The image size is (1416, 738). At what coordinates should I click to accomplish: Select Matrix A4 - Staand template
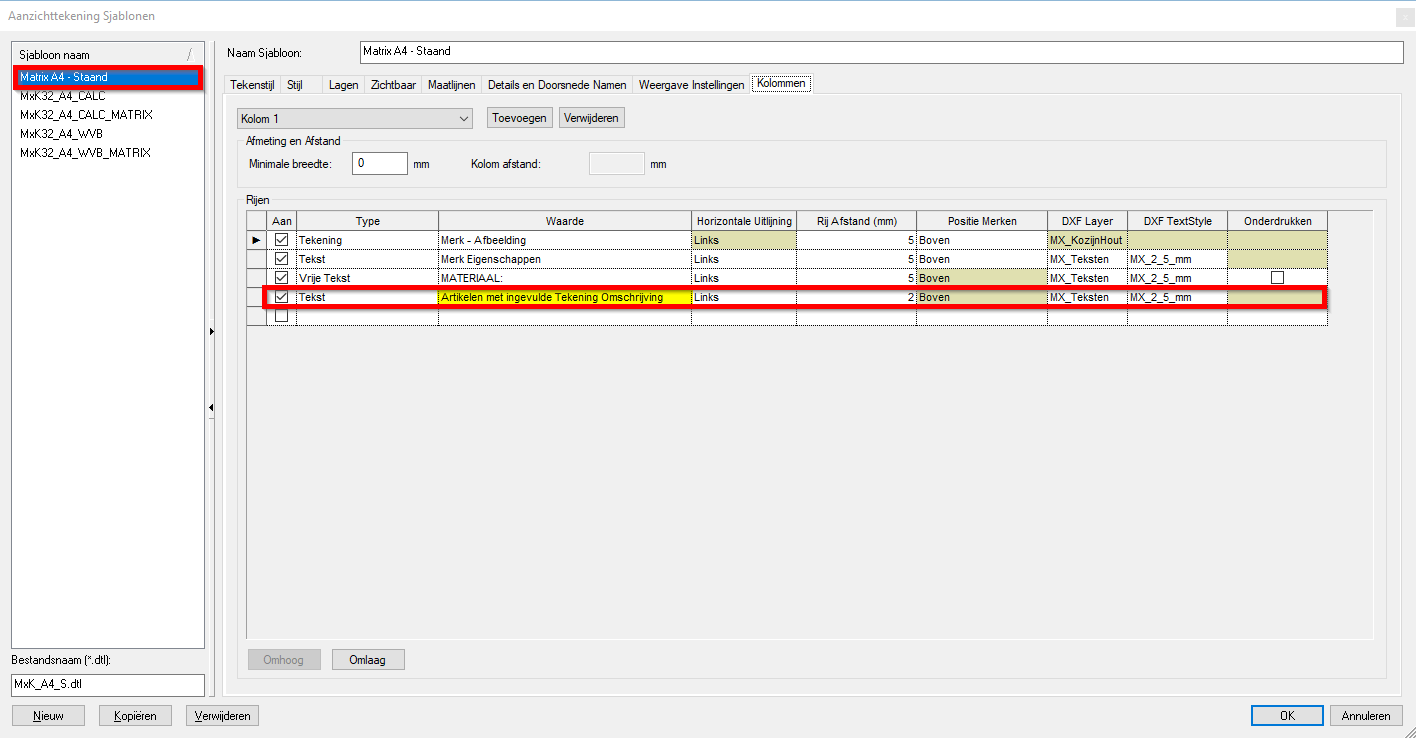pyautogui.click(x=107, y=77)
